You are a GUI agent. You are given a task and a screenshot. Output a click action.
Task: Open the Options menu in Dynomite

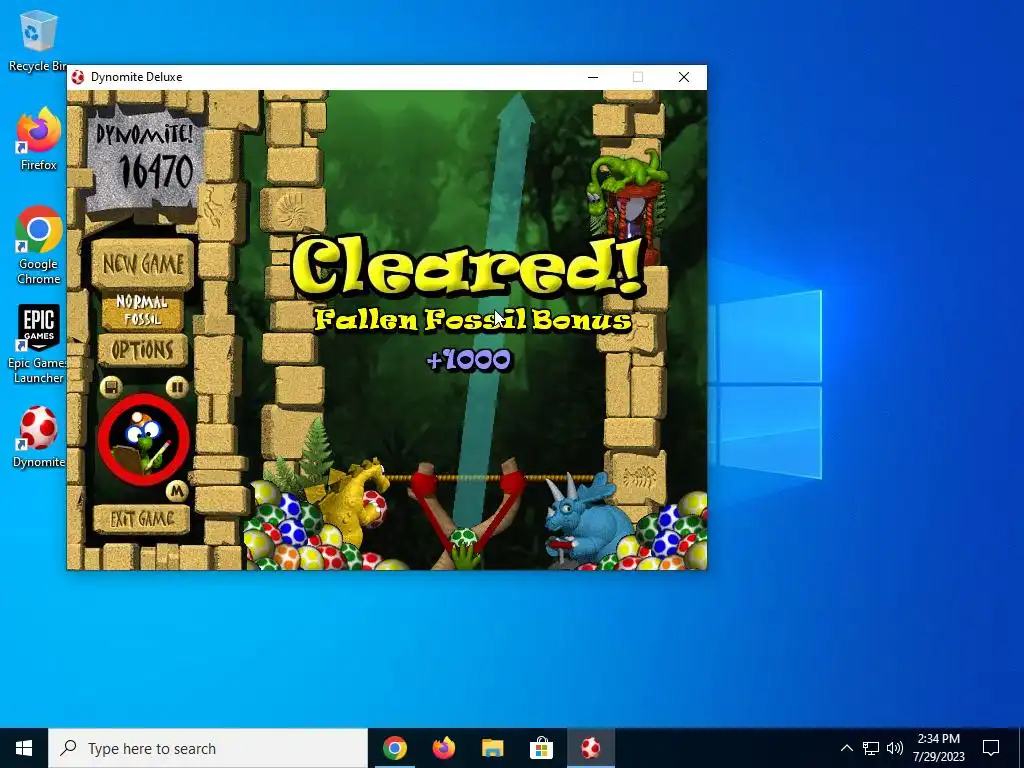pos(142,350)
